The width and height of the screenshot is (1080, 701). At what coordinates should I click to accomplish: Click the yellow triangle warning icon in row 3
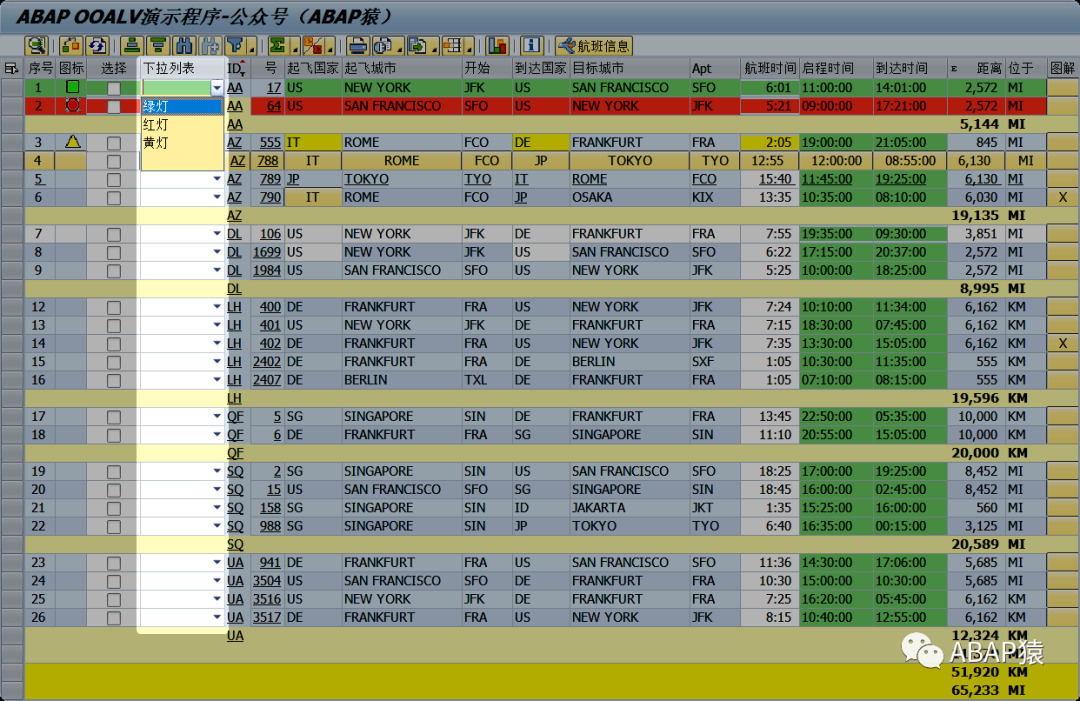click(72, 142)
